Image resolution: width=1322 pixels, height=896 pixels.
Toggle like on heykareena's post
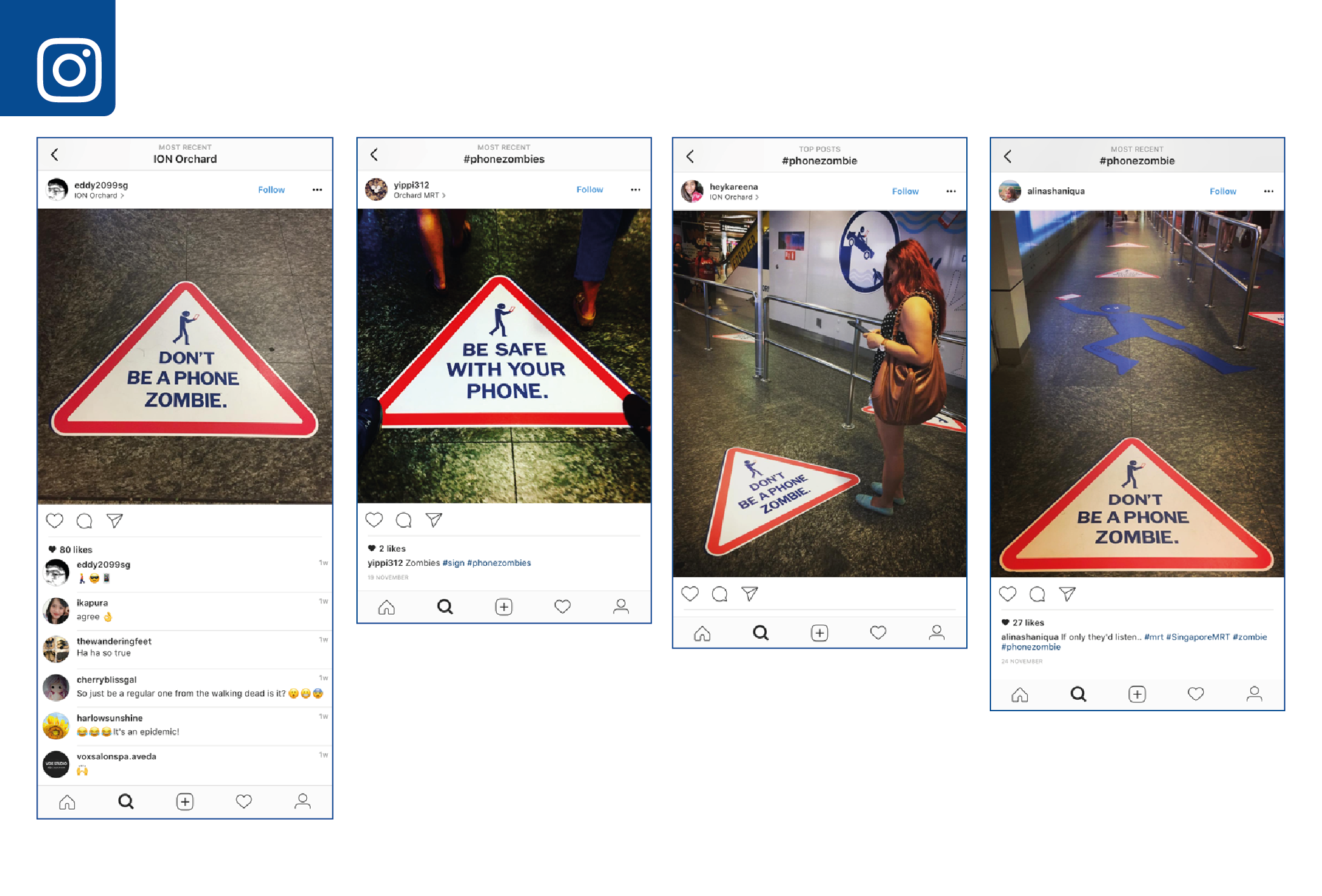pos(690,594)
